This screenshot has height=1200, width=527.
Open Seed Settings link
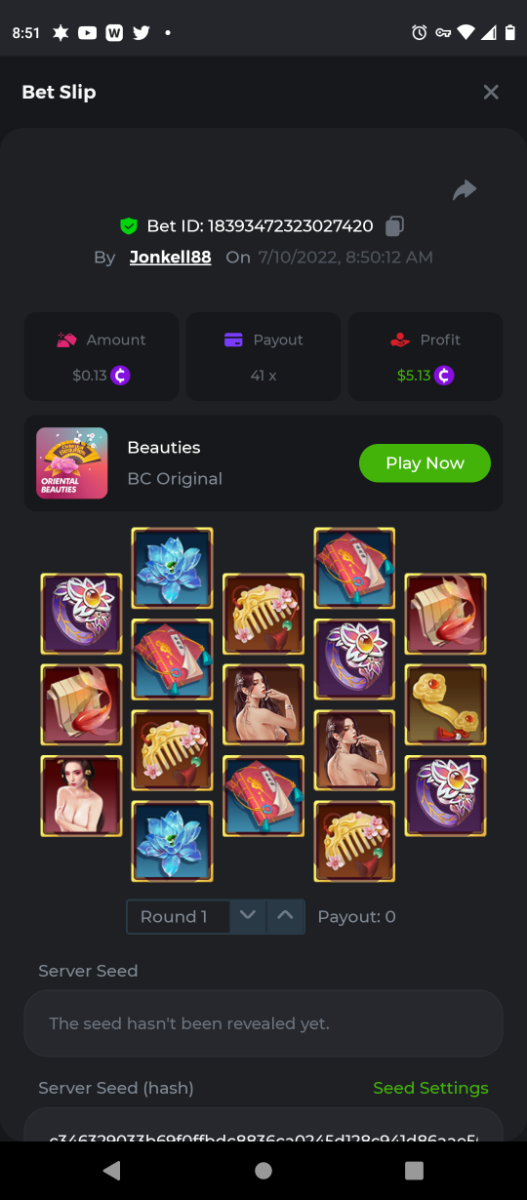[431, 1088]
